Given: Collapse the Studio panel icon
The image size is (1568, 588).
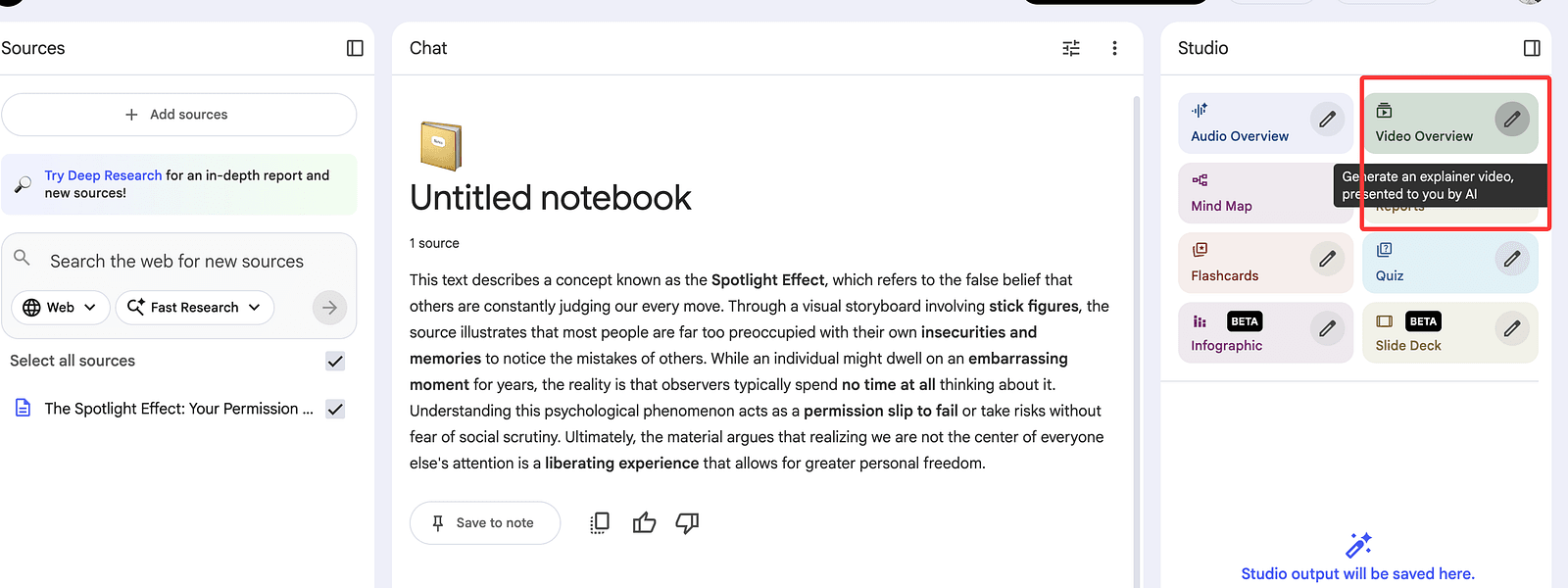Looking at the screenshot, I should tap(1532, 48).
